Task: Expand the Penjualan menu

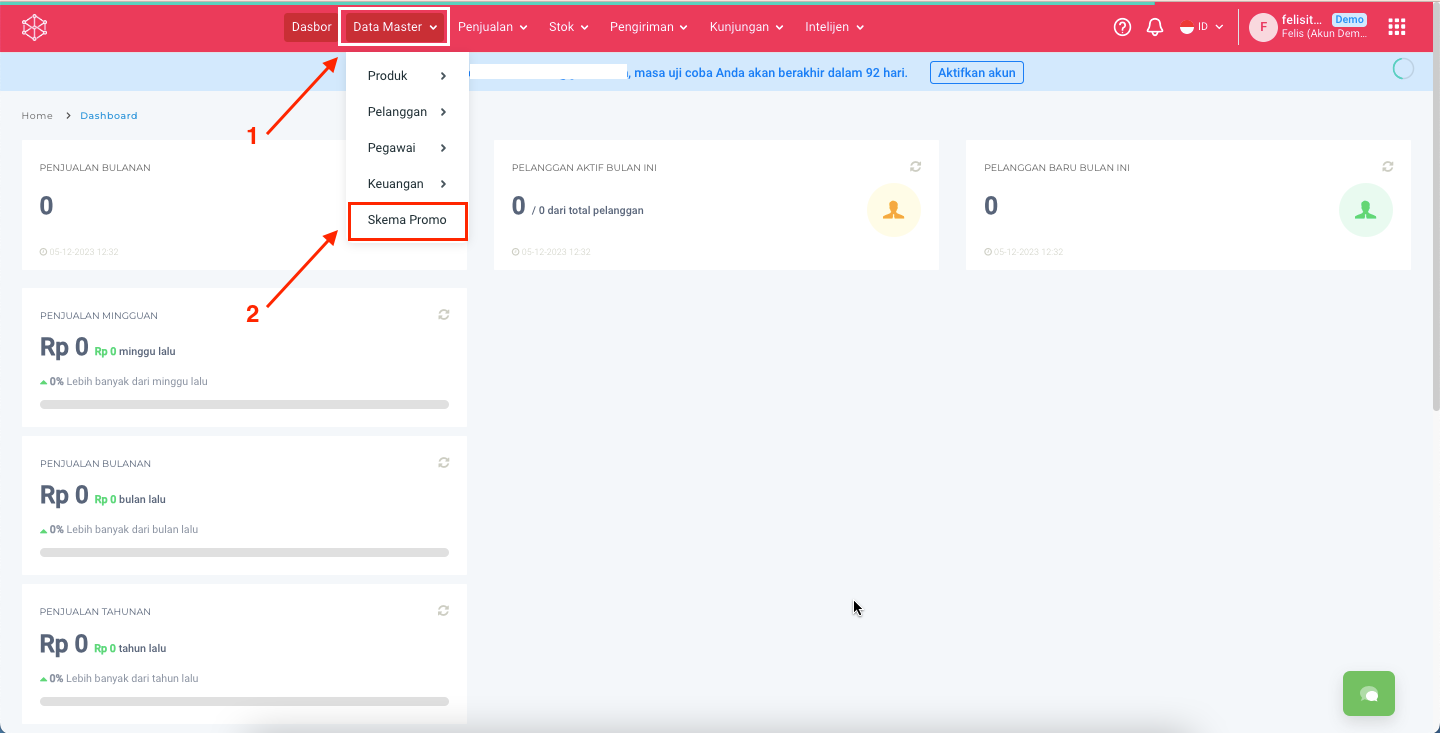Action: tap(492, 28)
